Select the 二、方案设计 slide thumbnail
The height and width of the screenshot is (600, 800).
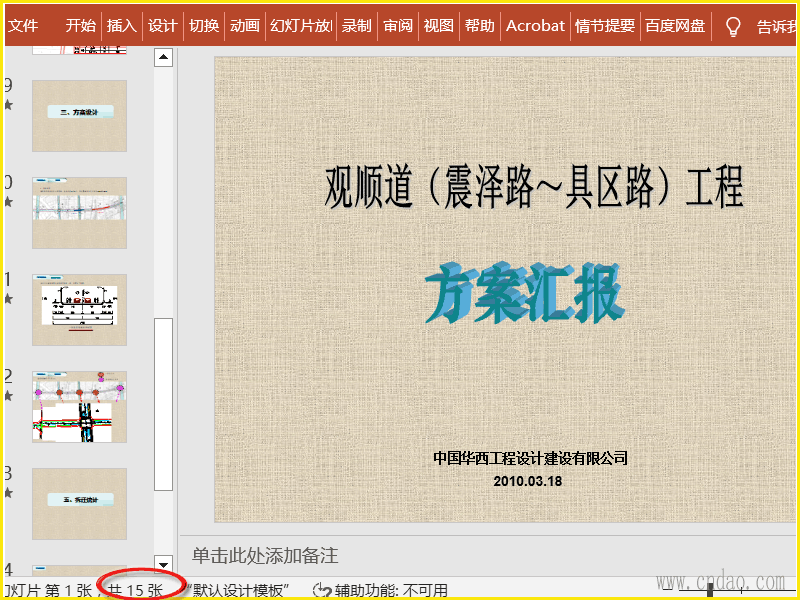80,116
